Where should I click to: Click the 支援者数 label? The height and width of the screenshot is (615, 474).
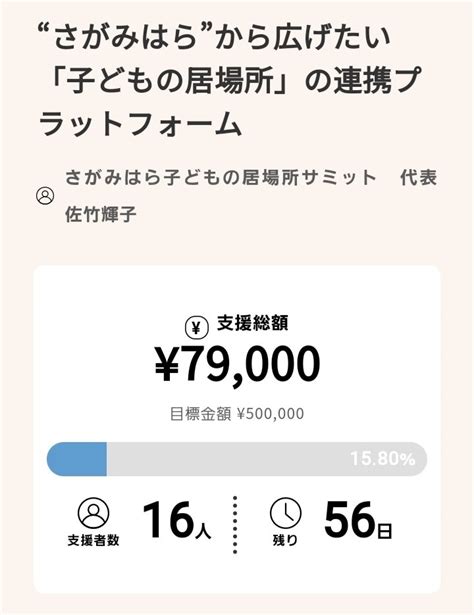point(93,540)
